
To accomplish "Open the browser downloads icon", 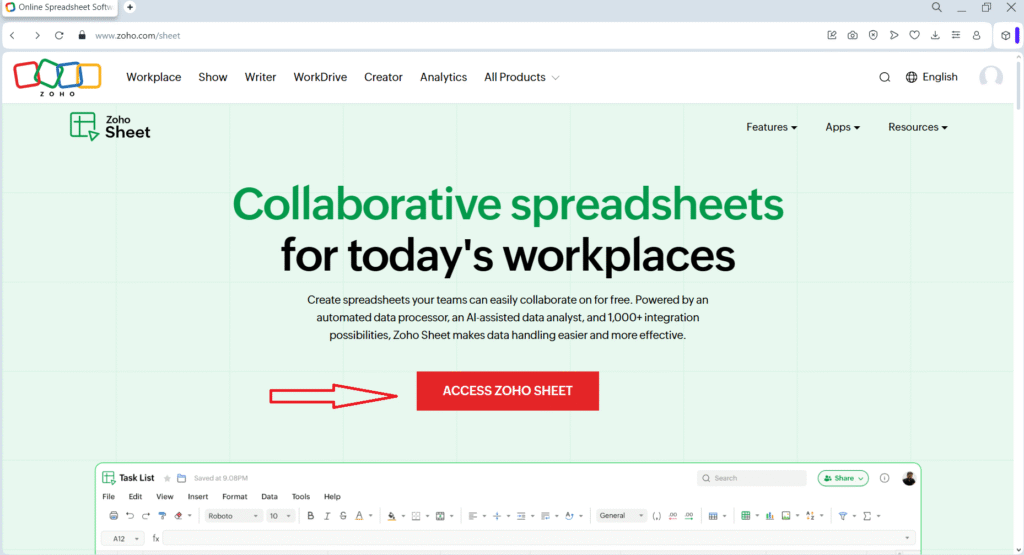I will click(x=935, y=35).
